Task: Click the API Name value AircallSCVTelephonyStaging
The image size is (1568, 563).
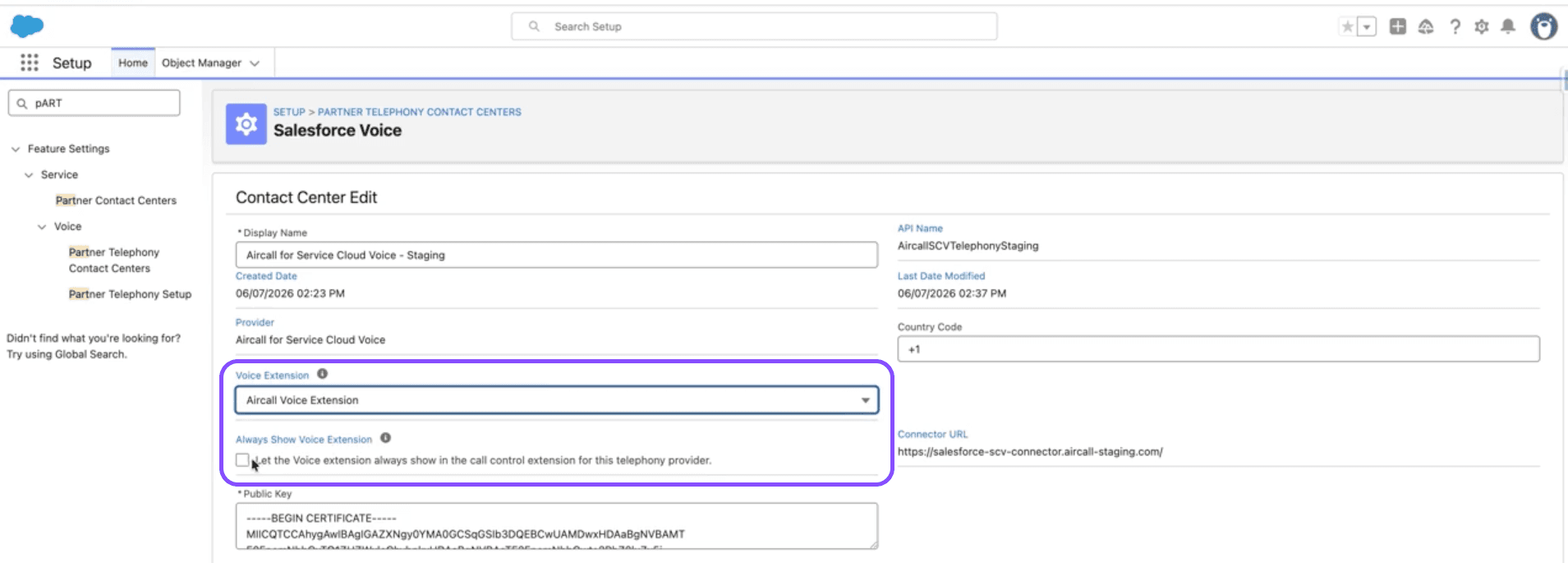Action: coord(968,246)
